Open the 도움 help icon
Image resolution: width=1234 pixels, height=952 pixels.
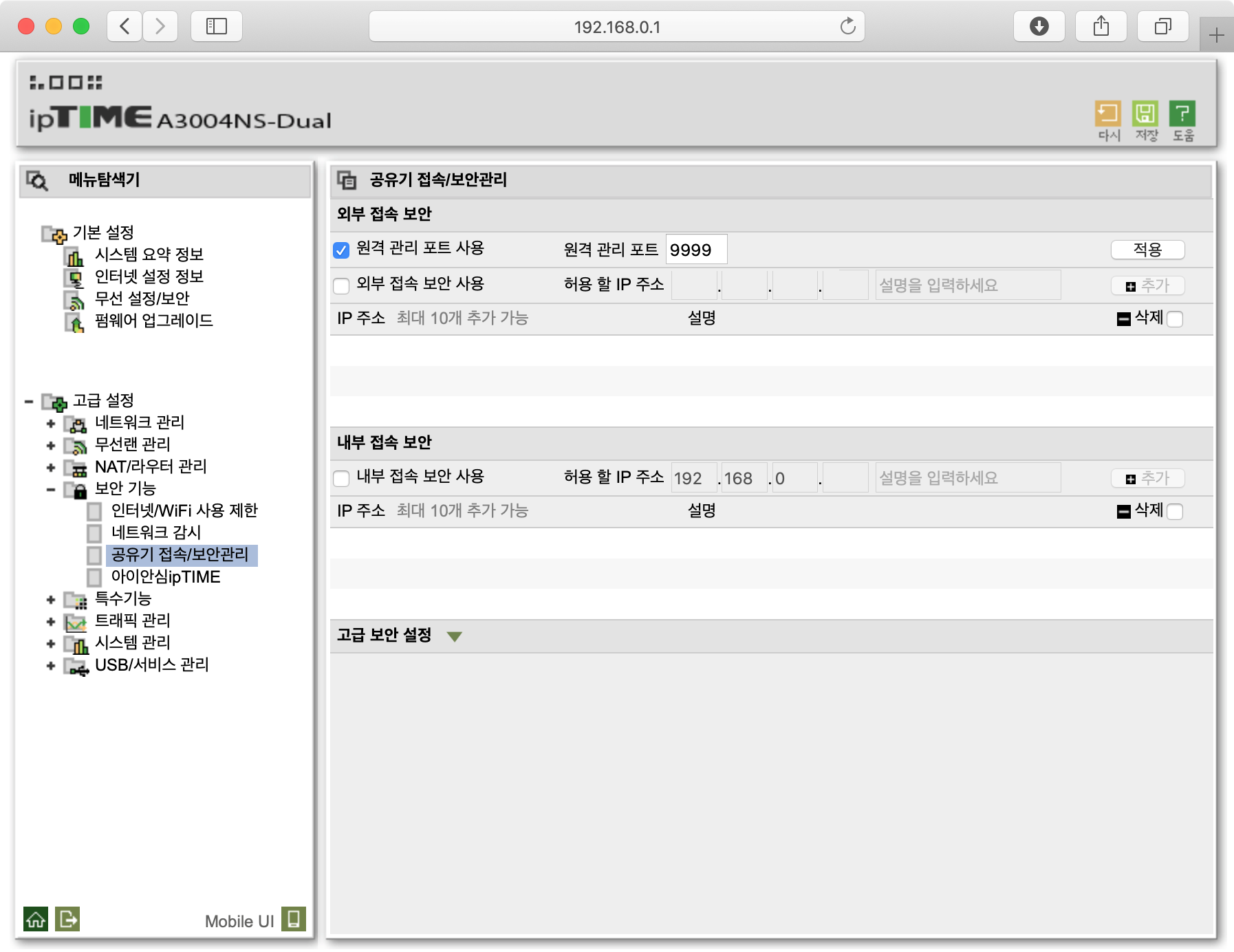1182,113
